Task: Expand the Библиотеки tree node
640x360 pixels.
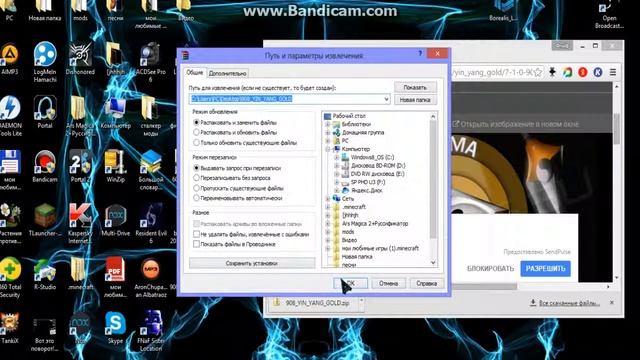Action: click(x=328, y=124)
